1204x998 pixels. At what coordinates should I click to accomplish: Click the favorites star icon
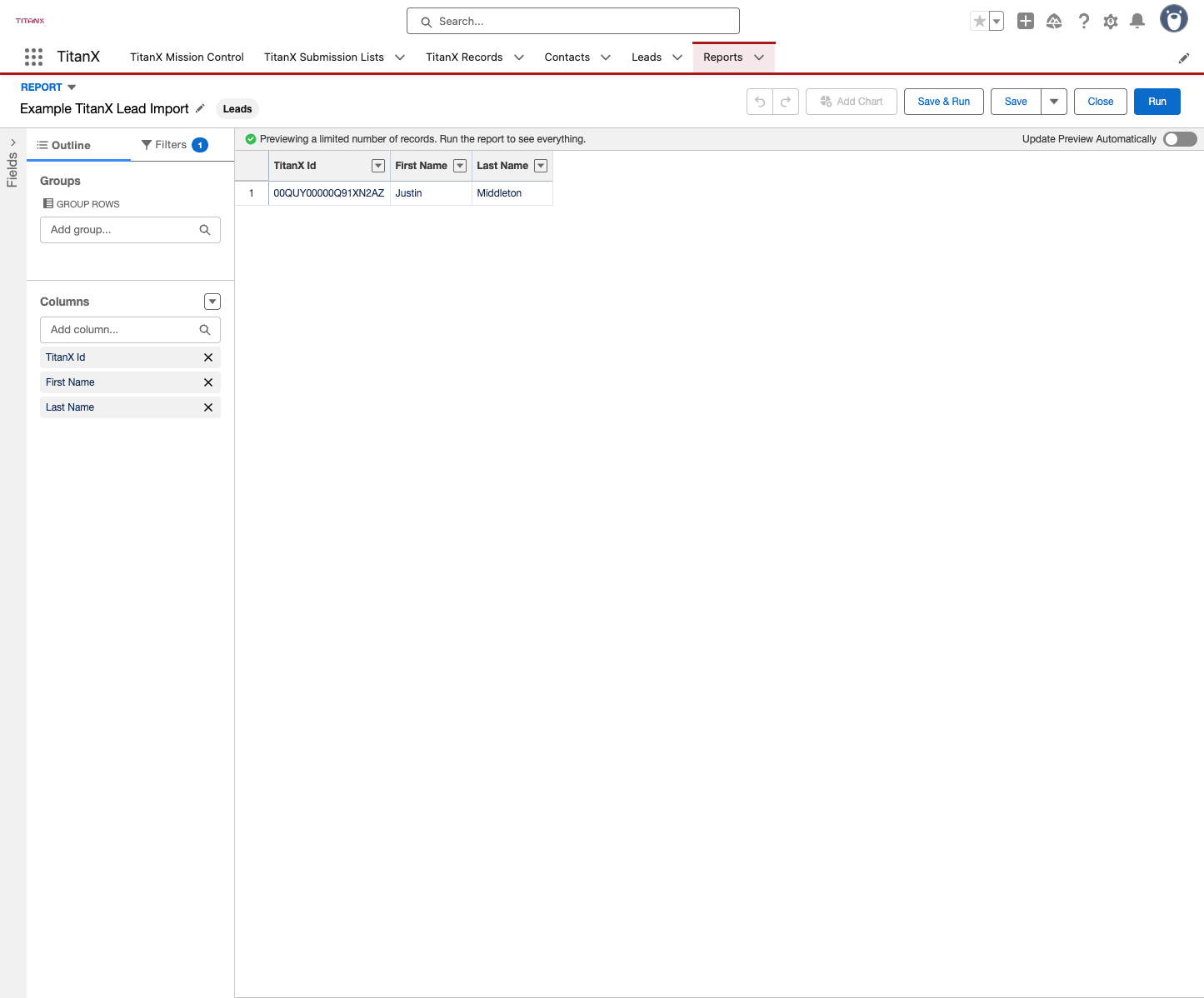click(980, 22)
